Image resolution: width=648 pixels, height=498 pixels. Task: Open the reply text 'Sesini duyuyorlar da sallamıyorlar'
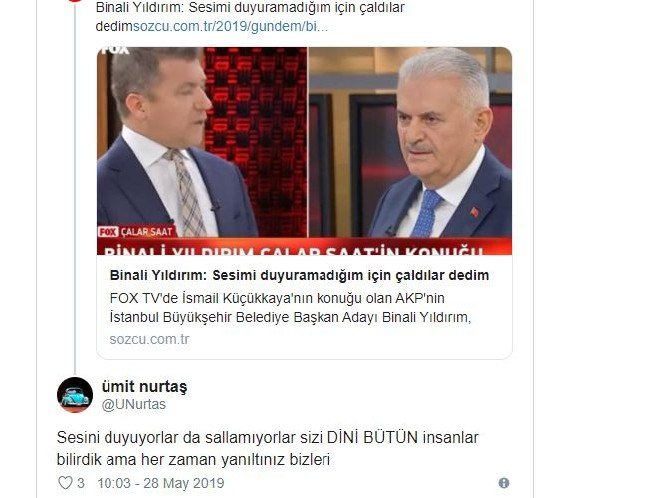pos(267,448)
